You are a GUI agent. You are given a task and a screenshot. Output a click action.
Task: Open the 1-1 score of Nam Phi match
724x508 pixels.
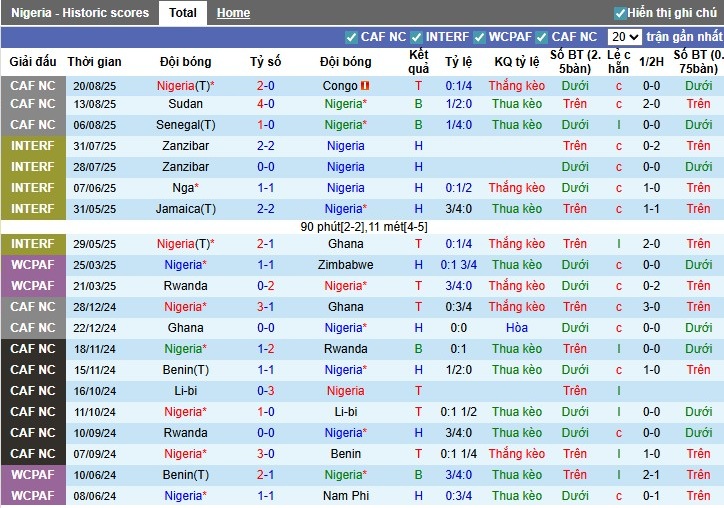265,496
